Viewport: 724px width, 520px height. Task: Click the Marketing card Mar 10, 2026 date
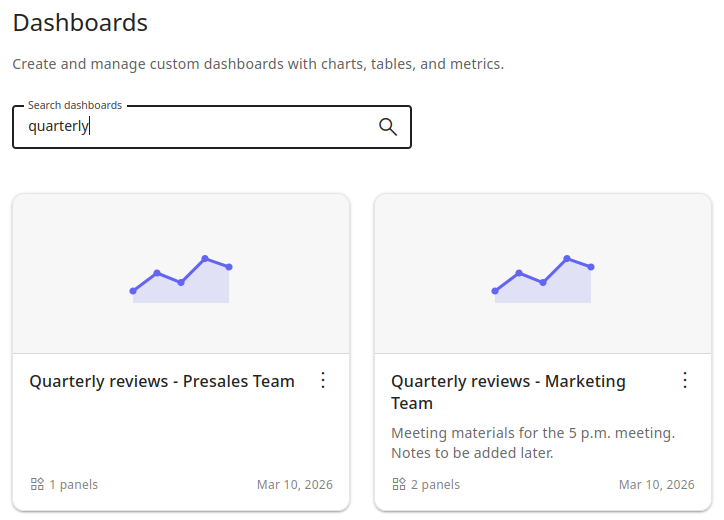tap(657, 485)
